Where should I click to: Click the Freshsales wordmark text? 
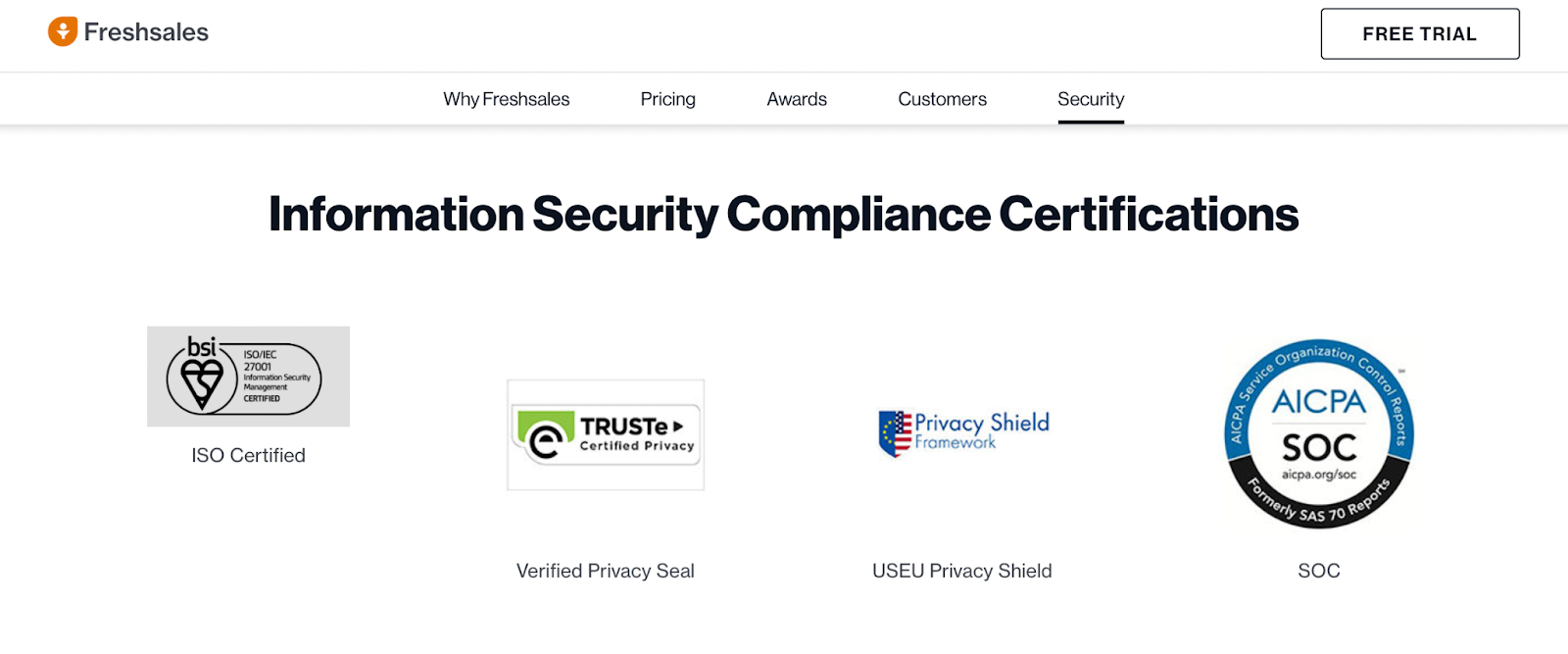[x=146, y=32]
